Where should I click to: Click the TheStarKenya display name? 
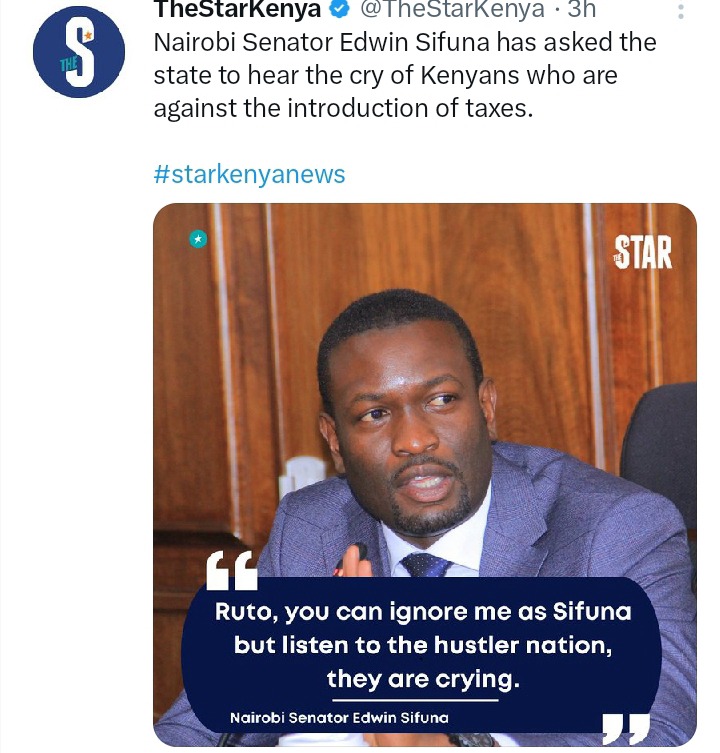(x=237, y=9)
